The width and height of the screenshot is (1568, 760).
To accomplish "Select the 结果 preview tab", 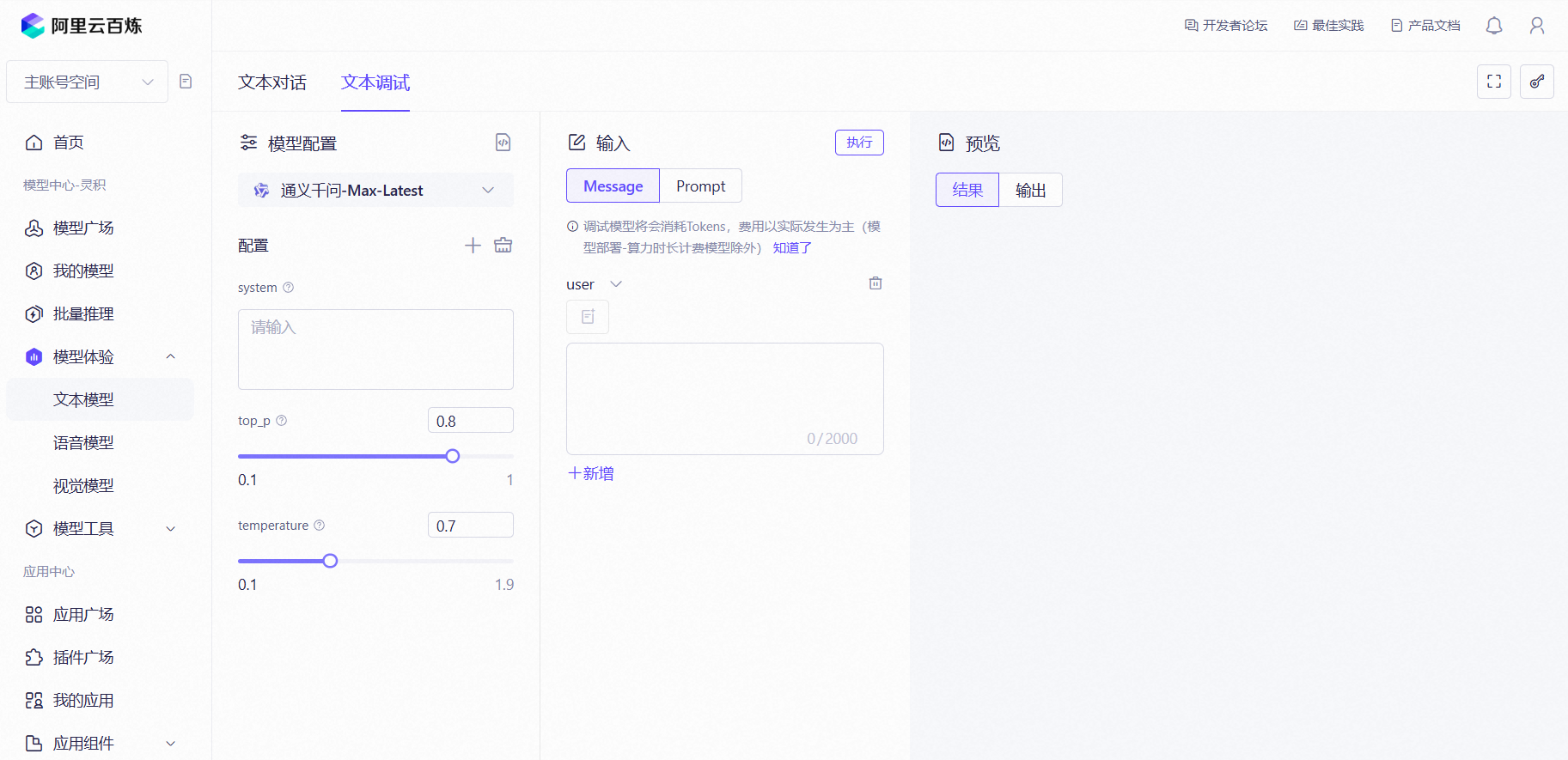I will [x=967, y=190].
